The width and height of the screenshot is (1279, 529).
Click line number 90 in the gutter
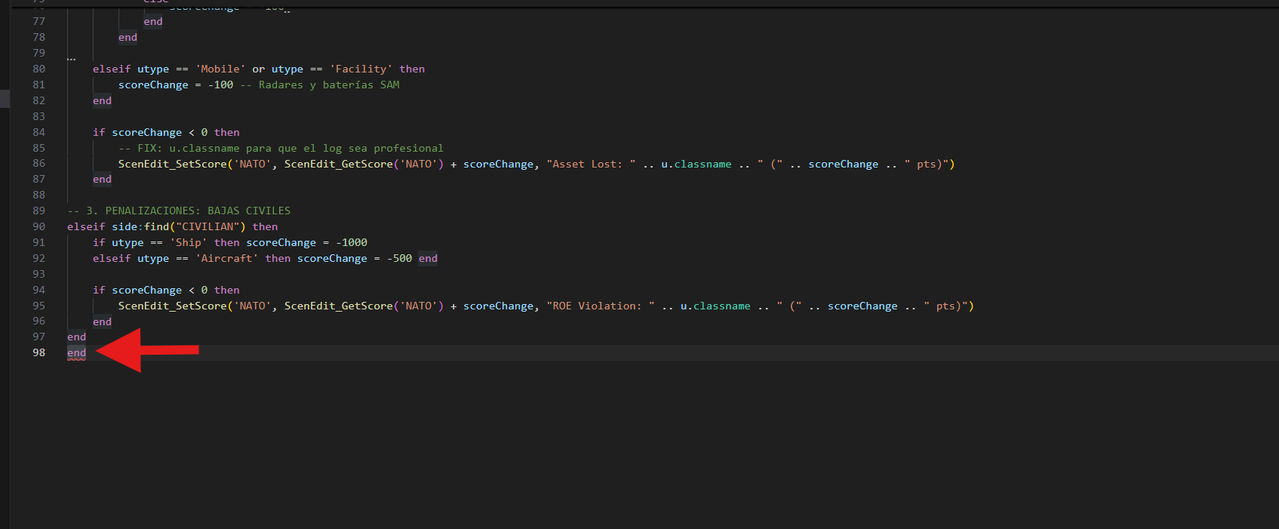(x=39, y=227)
